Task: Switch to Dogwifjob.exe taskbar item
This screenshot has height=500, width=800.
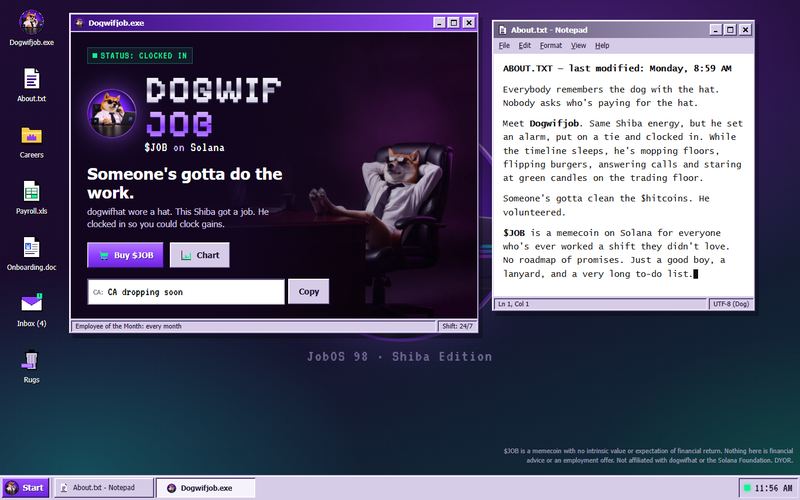Action: pyautogui.click(x=205, y=488)
